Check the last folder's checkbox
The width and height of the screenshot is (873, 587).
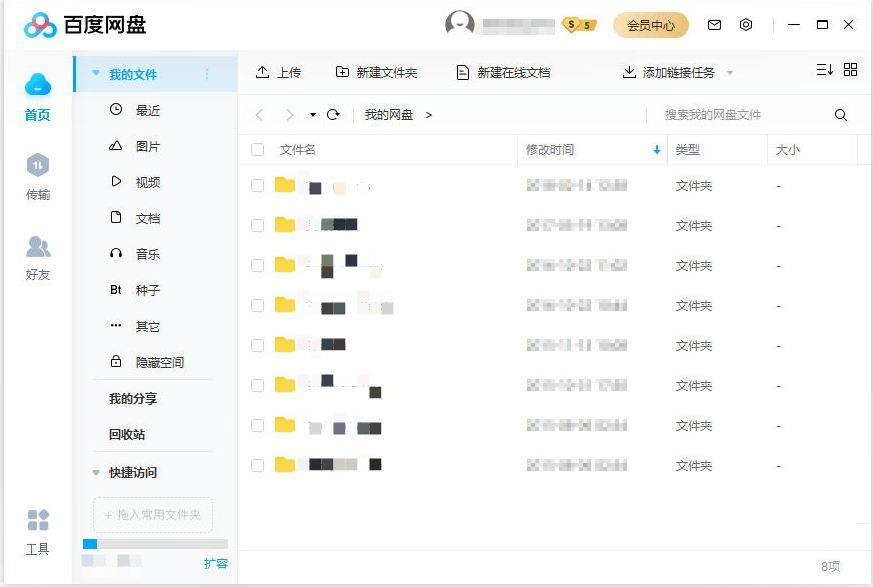click(x=258, y=465)
